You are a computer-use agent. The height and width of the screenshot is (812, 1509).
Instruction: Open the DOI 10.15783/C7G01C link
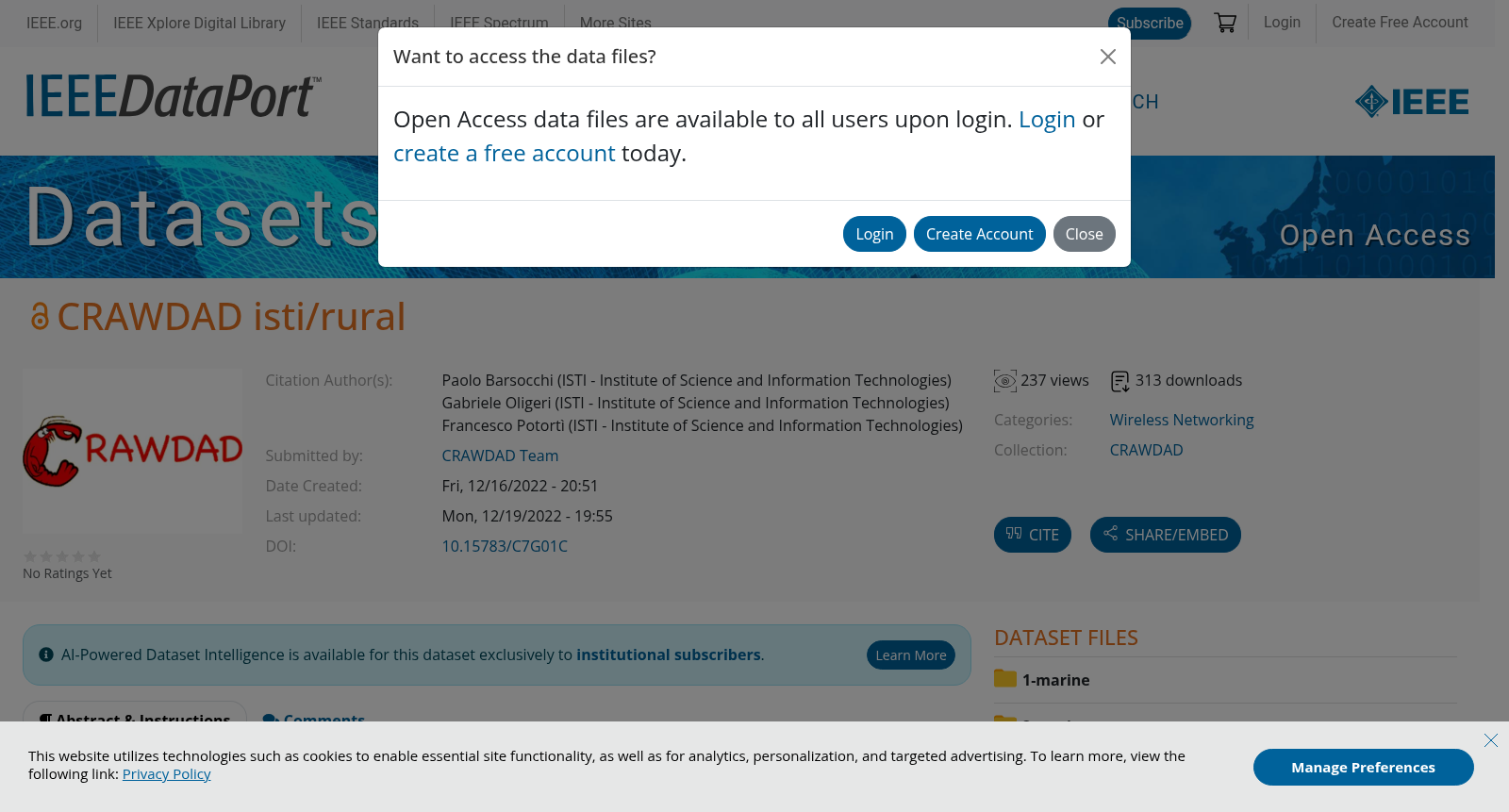point(505,546)
